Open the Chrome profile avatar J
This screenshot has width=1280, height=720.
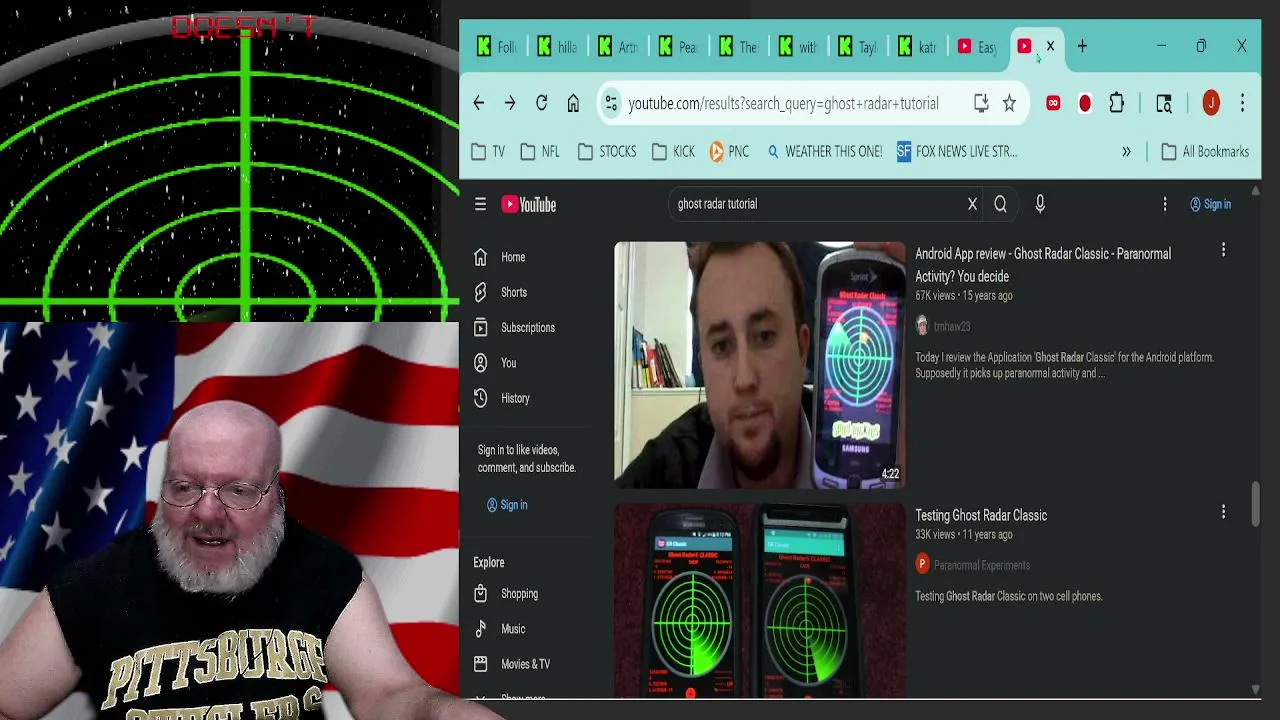[1211, 103]
